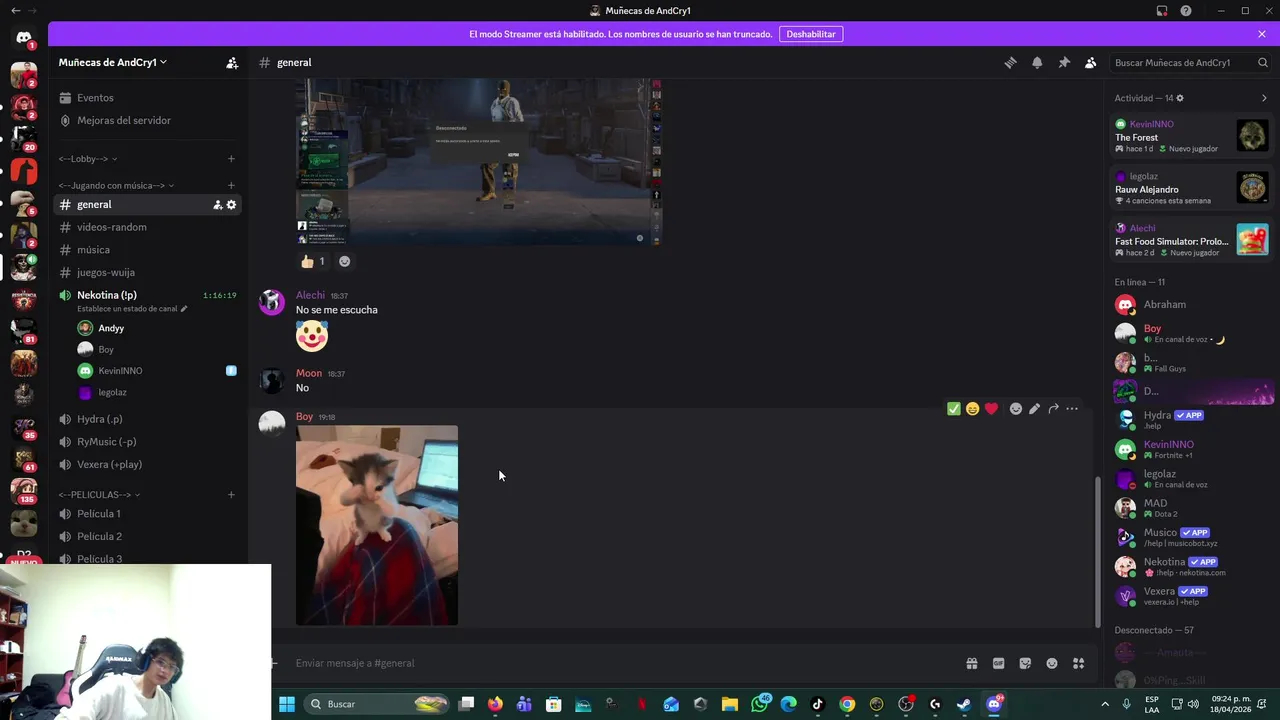Open notification settings bell icon
The width and height of the screenshot is (1280, 720).
tap(1037, 62)
